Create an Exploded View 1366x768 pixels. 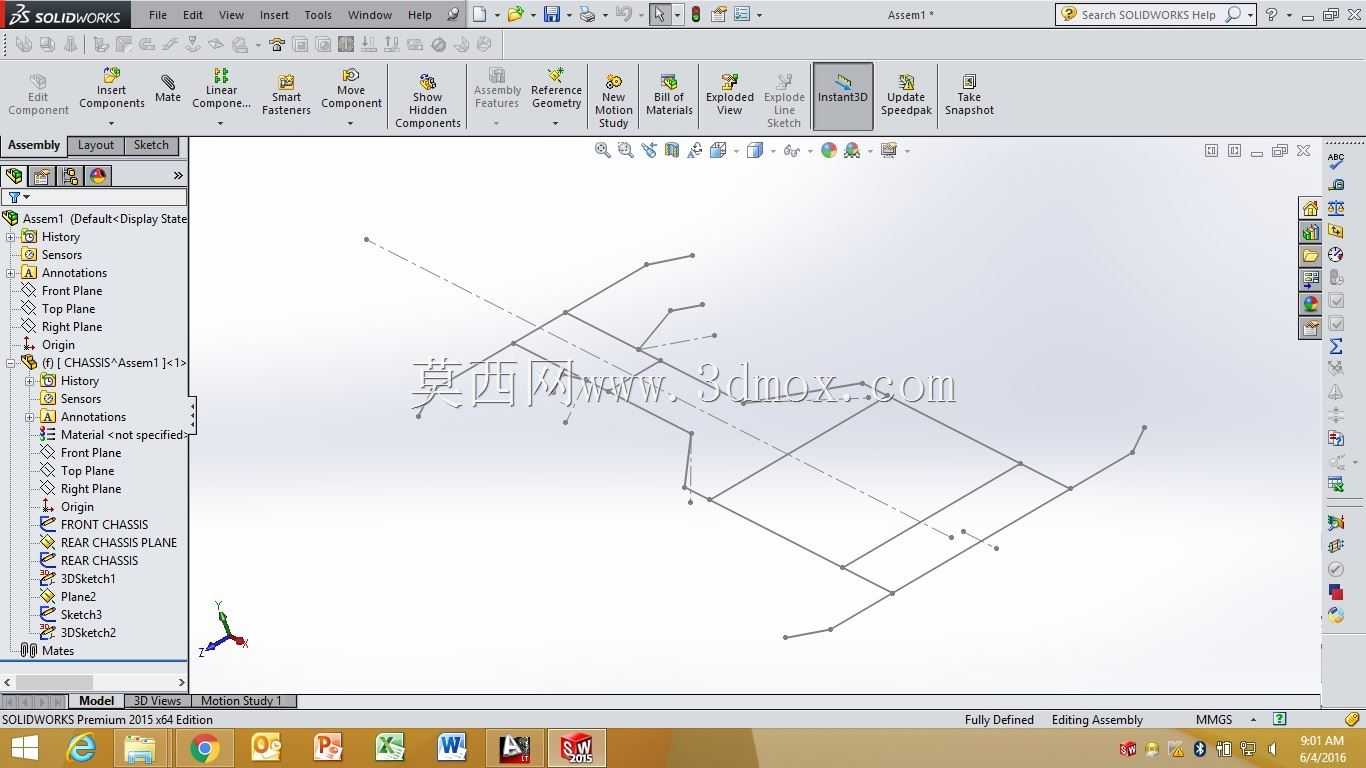click(730, 94)
